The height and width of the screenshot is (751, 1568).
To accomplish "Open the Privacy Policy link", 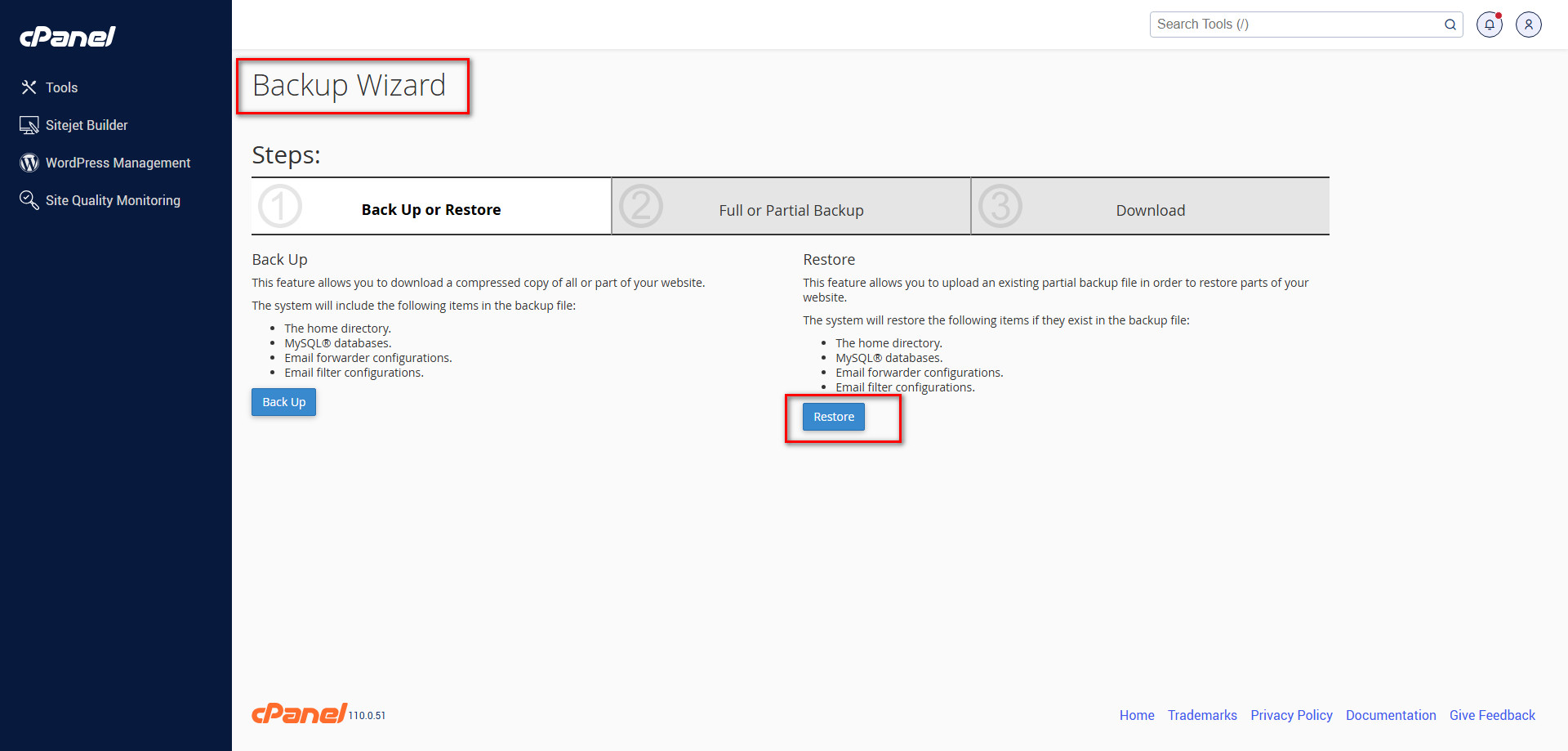I will click(1290, 715).
